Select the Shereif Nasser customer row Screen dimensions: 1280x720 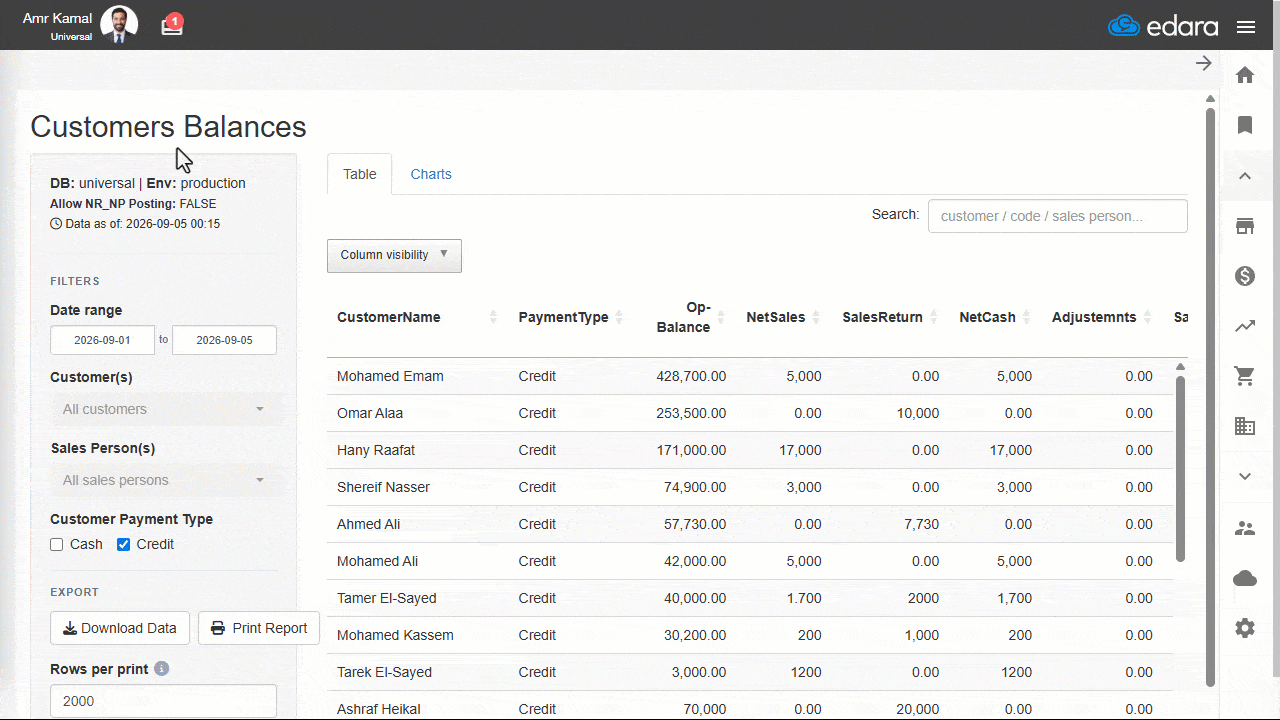[x=750, y=487]
